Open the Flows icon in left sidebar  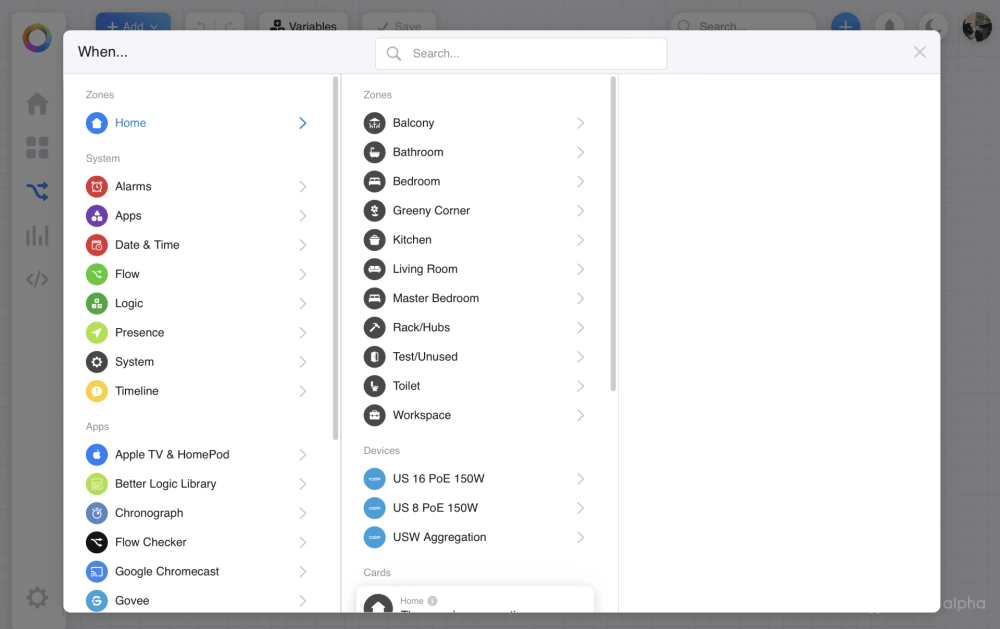click(x=37, y=191)
